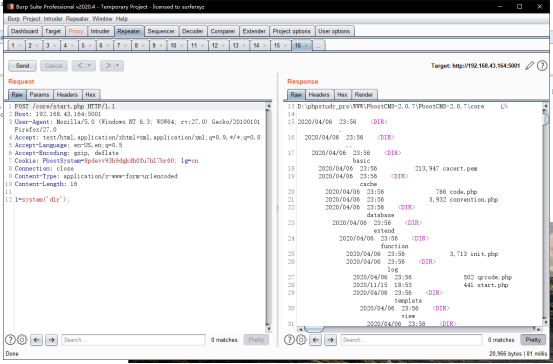
Task: Open the Project menu
Action: pos(31,19)
